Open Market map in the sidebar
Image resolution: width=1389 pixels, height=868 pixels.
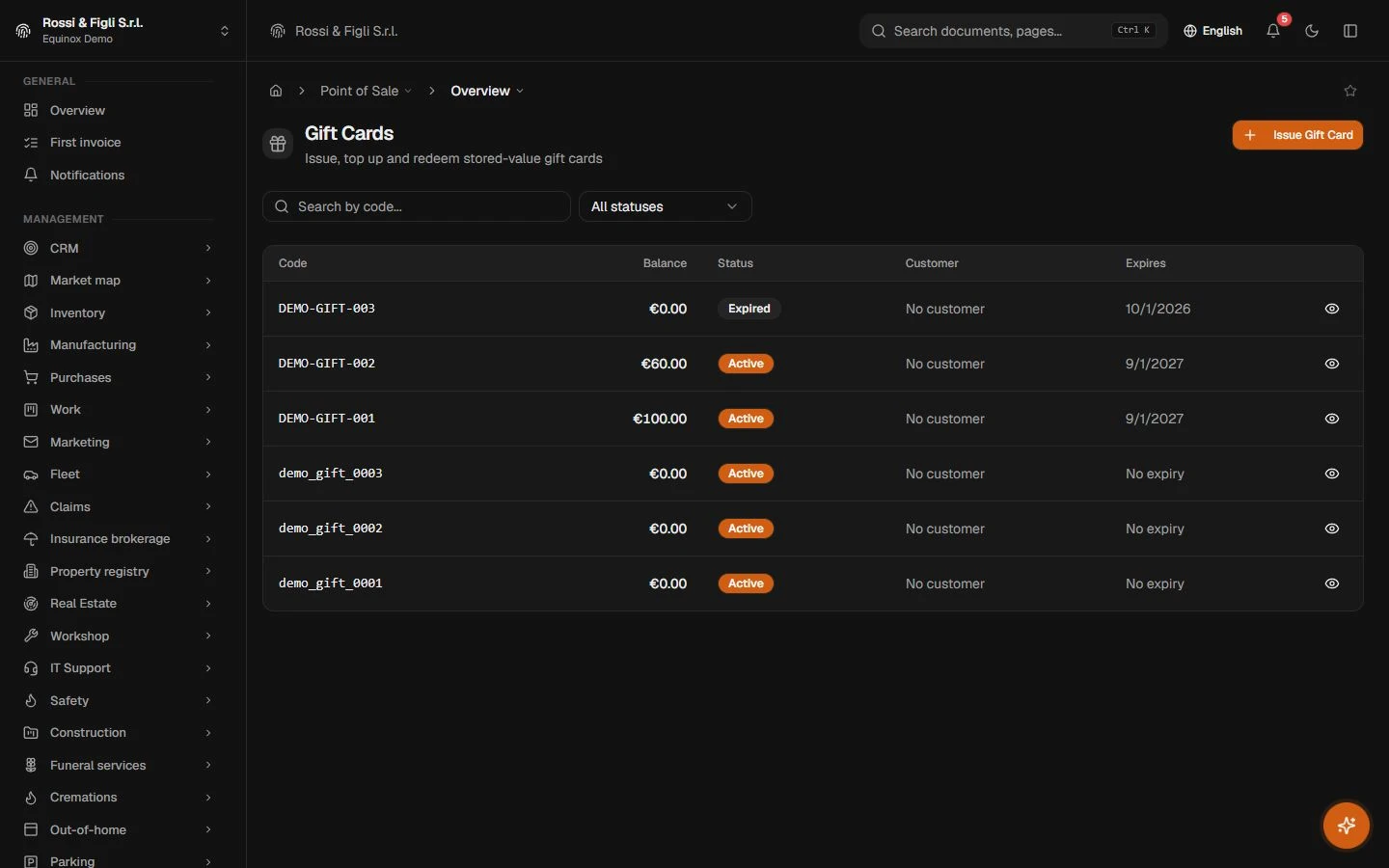pos(118,281)
